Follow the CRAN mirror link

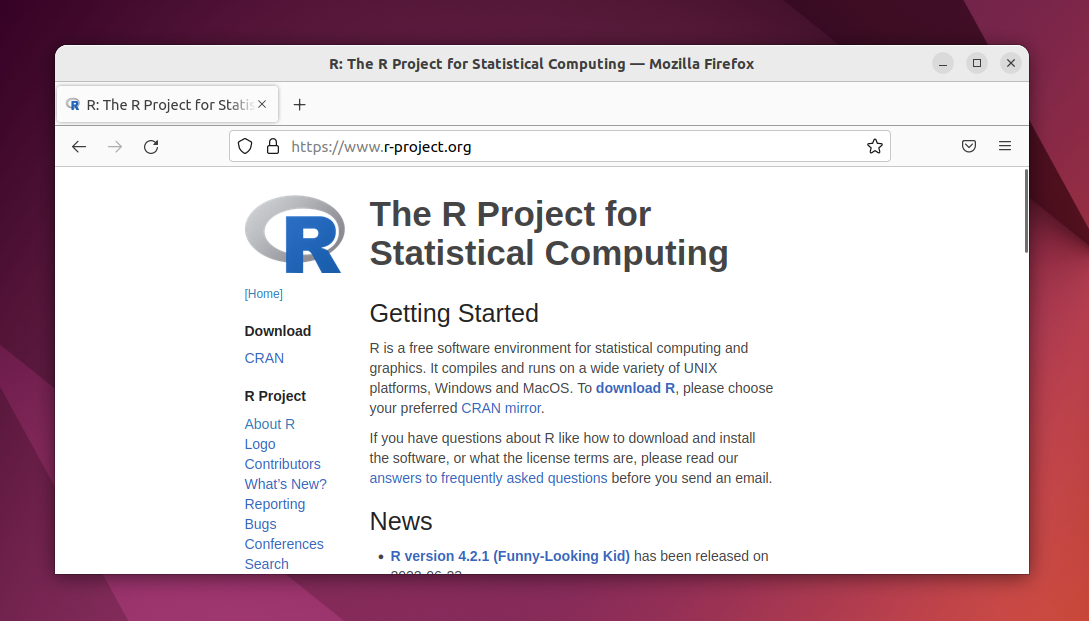[x=501, y=408]
